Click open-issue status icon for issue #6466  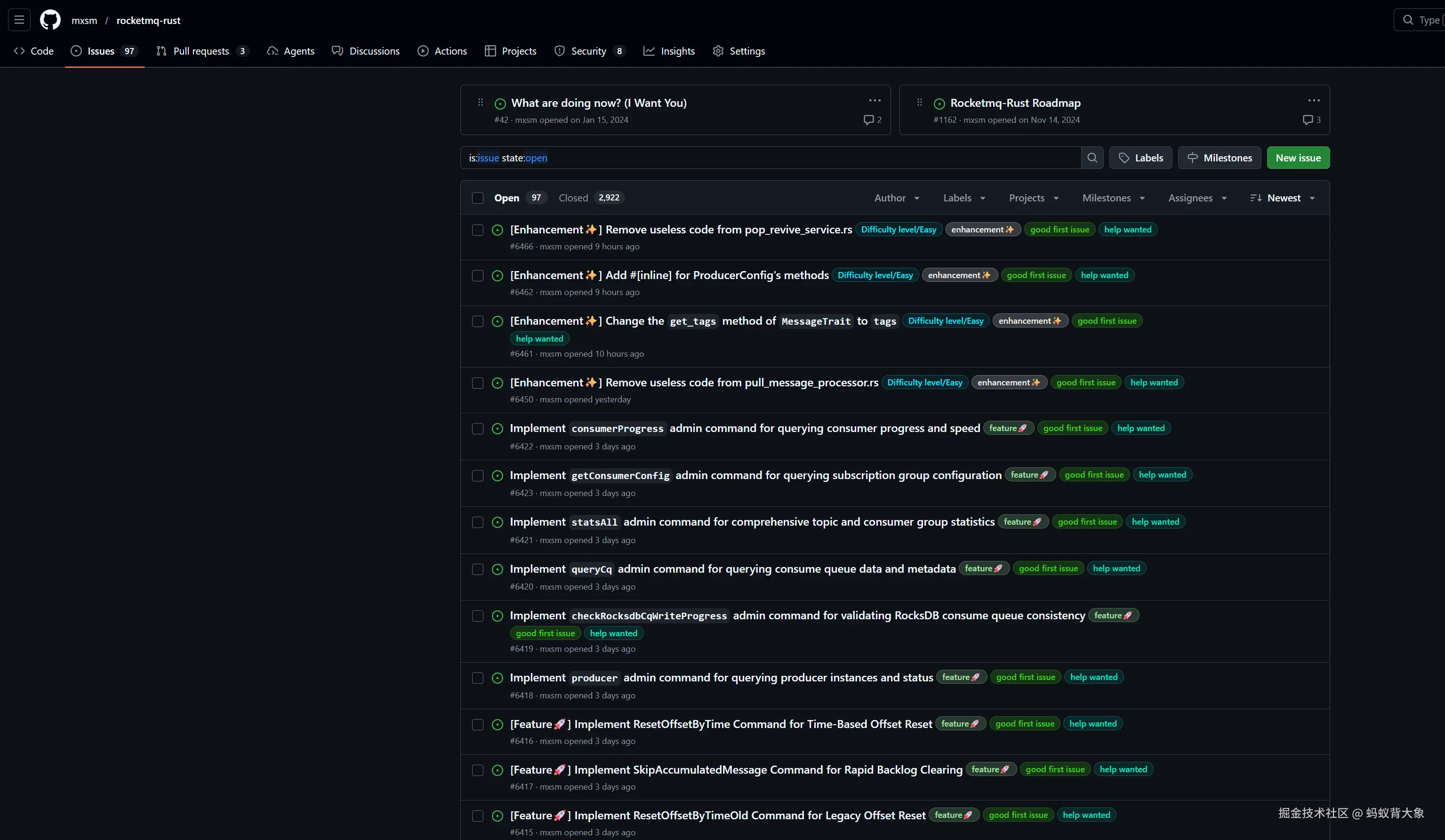pos(498,230)
